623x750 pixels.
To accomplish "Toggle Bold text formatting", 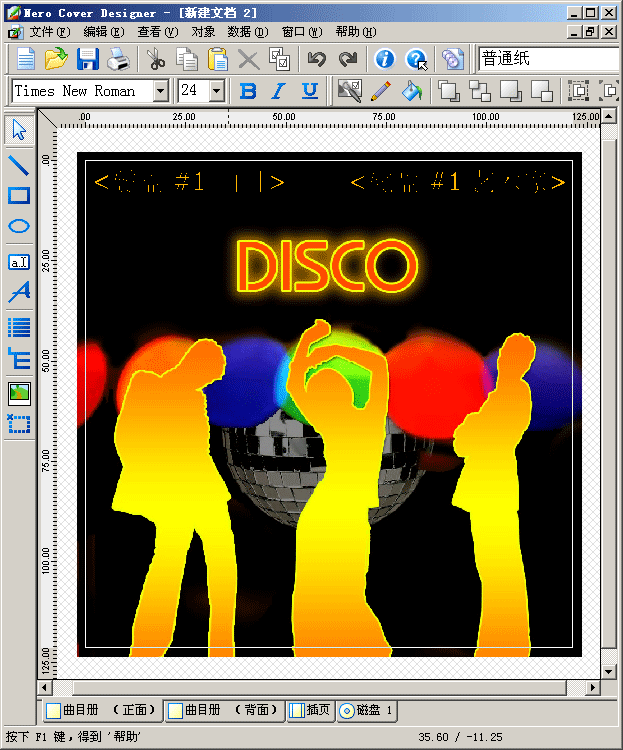I will point(248,91).
